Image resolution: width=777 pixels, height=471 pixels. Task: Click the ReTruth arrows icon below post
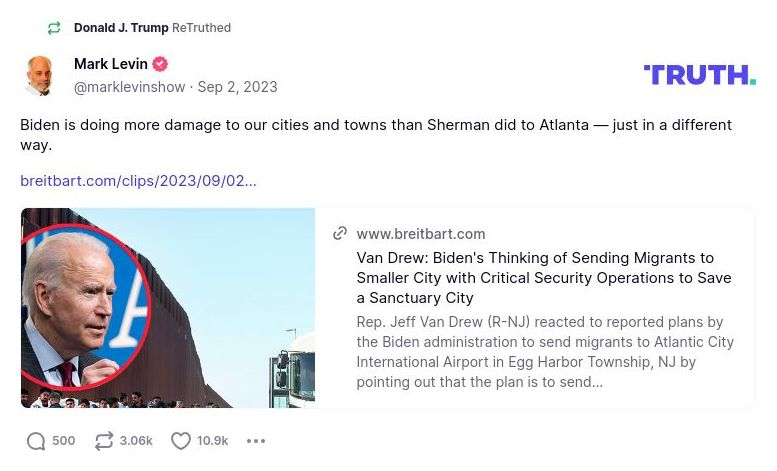point(104,441)
